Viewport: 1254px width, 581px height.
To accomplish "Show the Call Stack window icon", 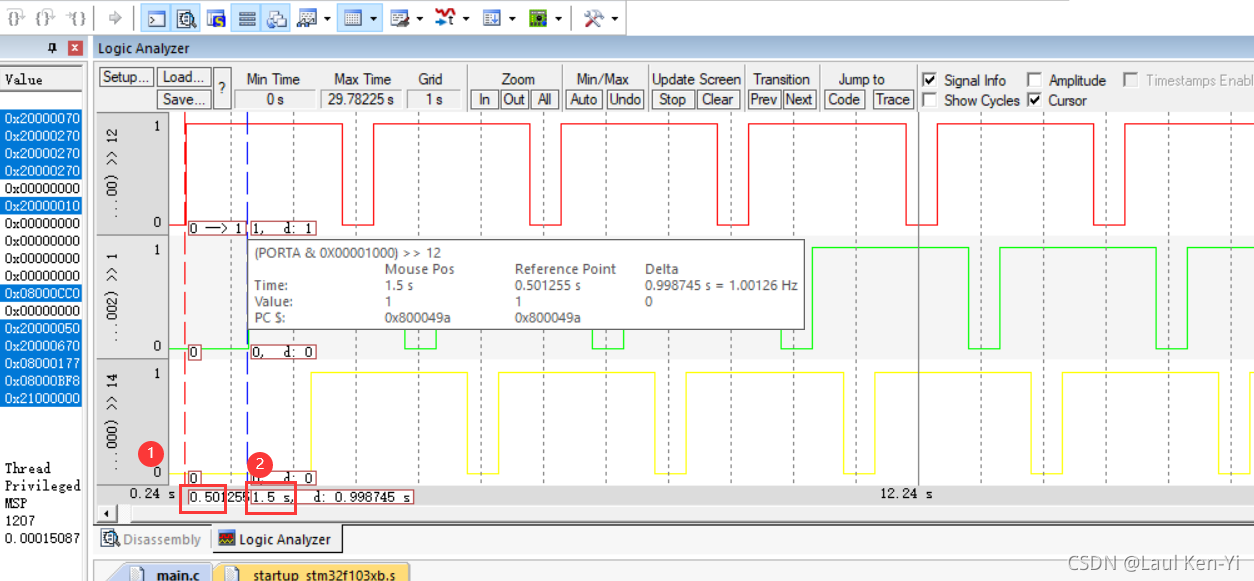I will pyautogui.click(x=277, y=18).
